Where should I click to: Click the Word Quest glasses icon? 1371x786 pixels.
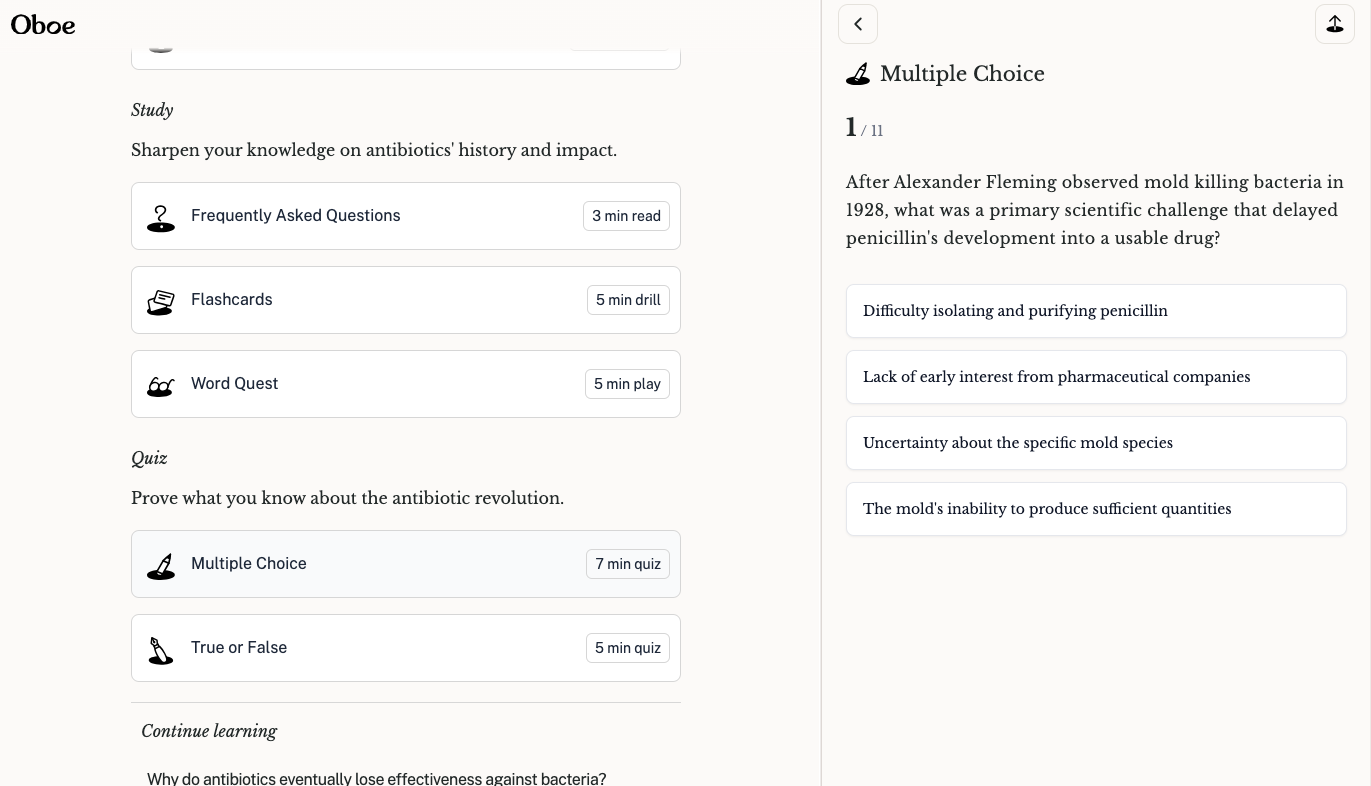[x=161, y=385]
